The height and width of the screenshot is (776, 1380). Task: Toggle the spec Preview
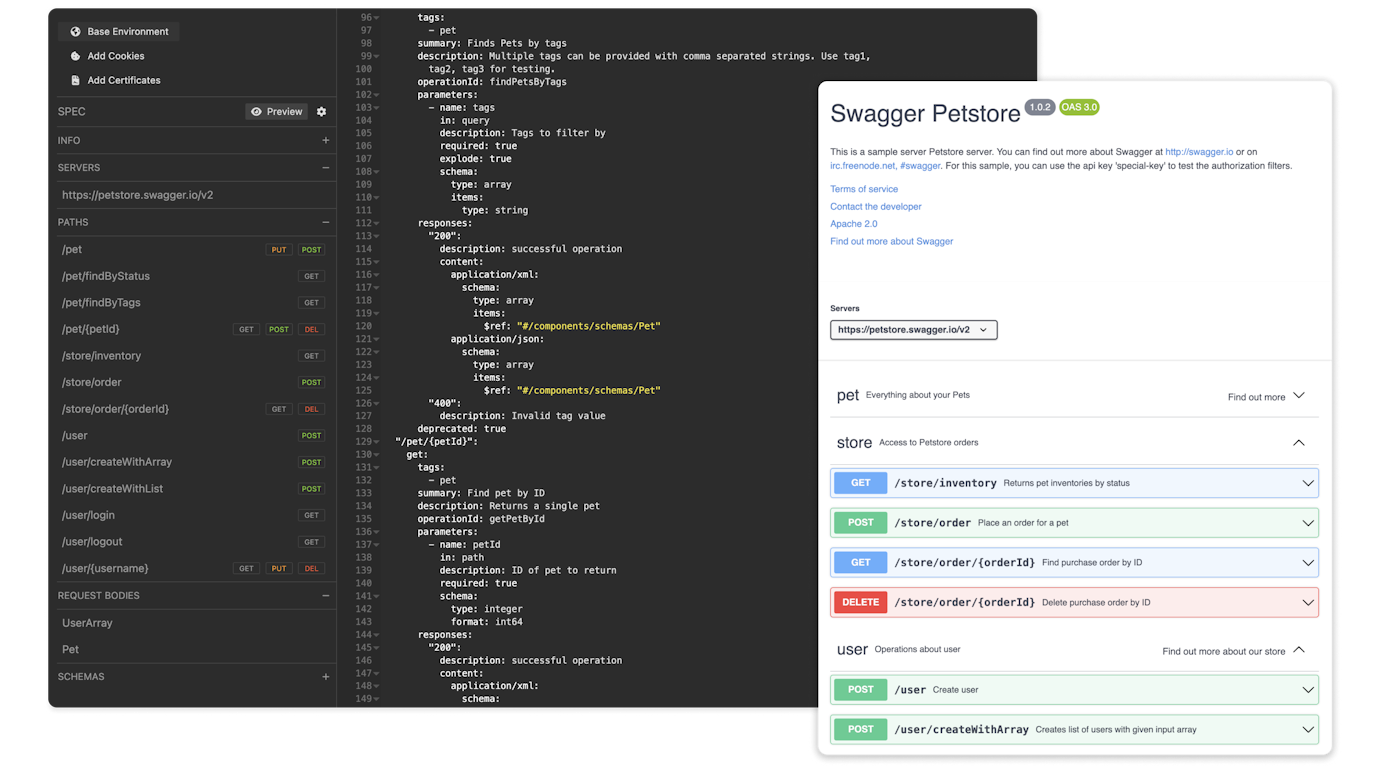click(276, 112)
